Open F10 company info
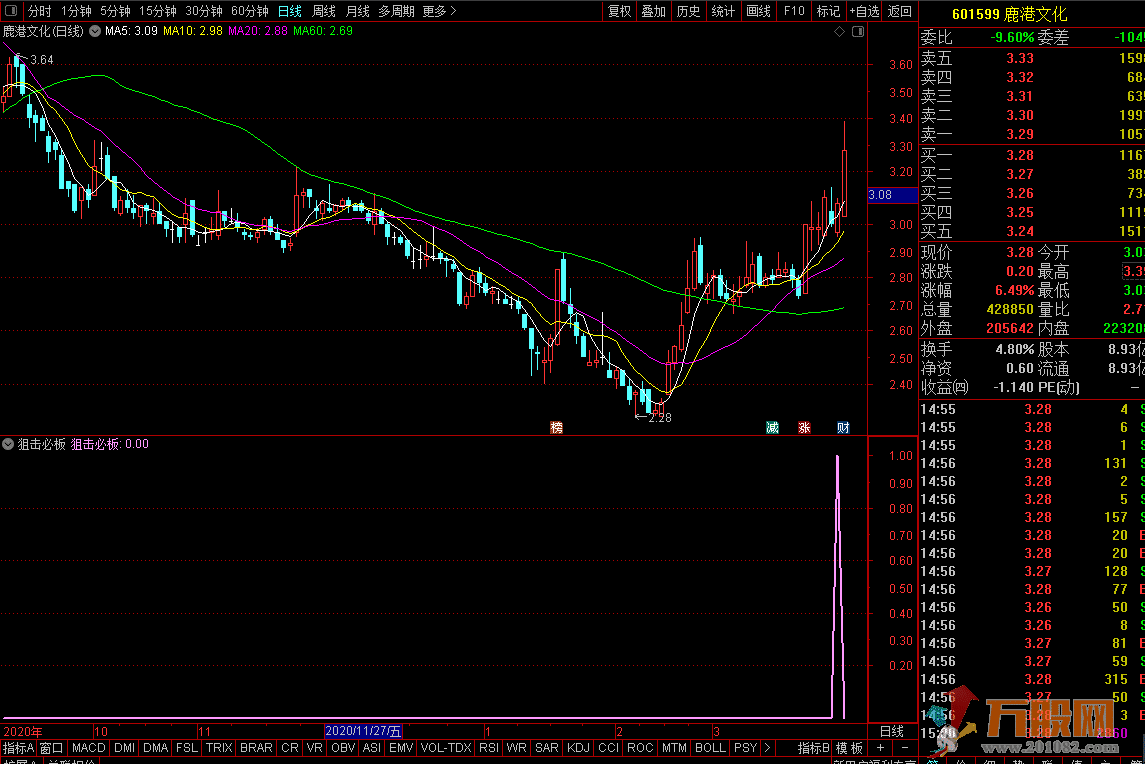Image resolution: width=1145 pixels, height=764 pixels. coord(794,11)
